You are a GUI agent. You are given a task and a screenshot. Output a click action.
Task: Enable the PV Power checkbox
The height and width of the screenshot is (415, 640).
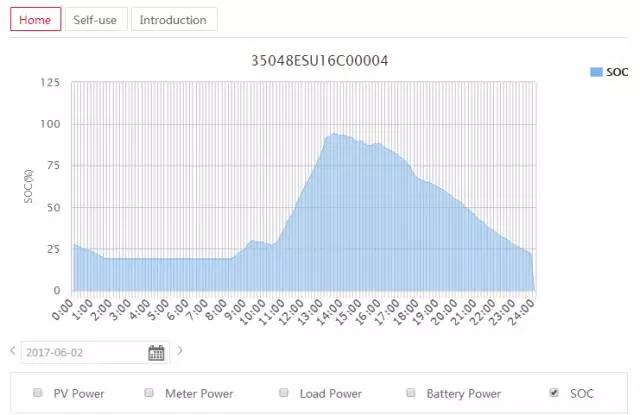point(38,393)
